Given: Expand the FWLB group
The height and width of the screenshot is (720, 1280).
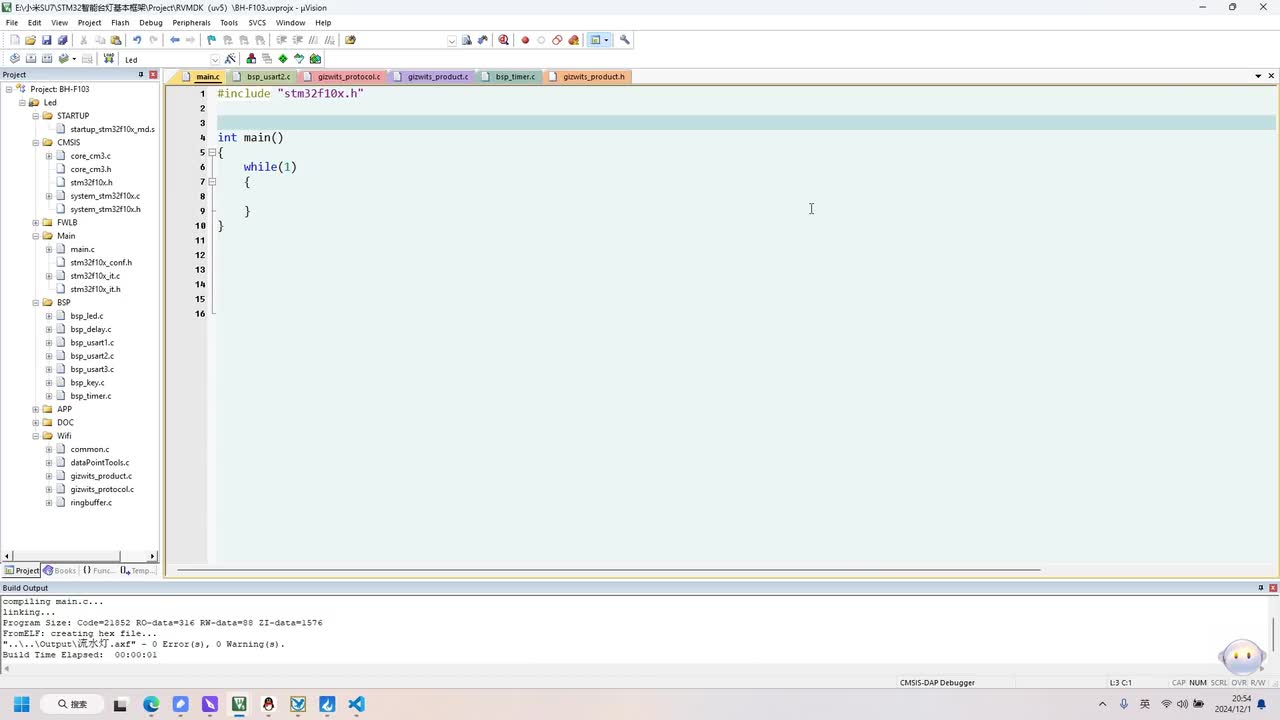Looking at the screenshot, I should 36,223.
